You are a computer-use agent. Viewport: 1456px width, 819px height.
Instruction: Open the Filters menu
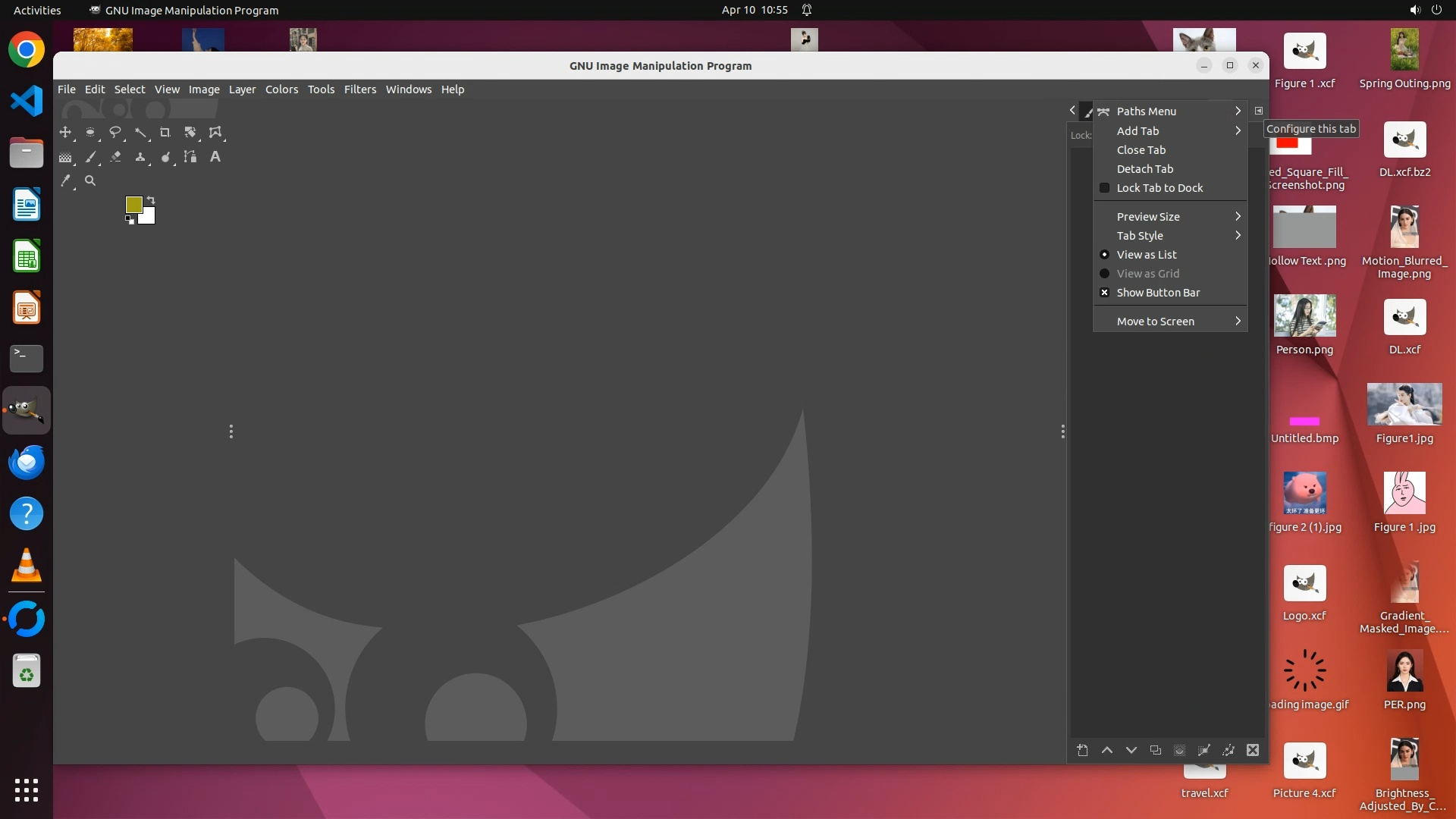[x=359, y=89]
